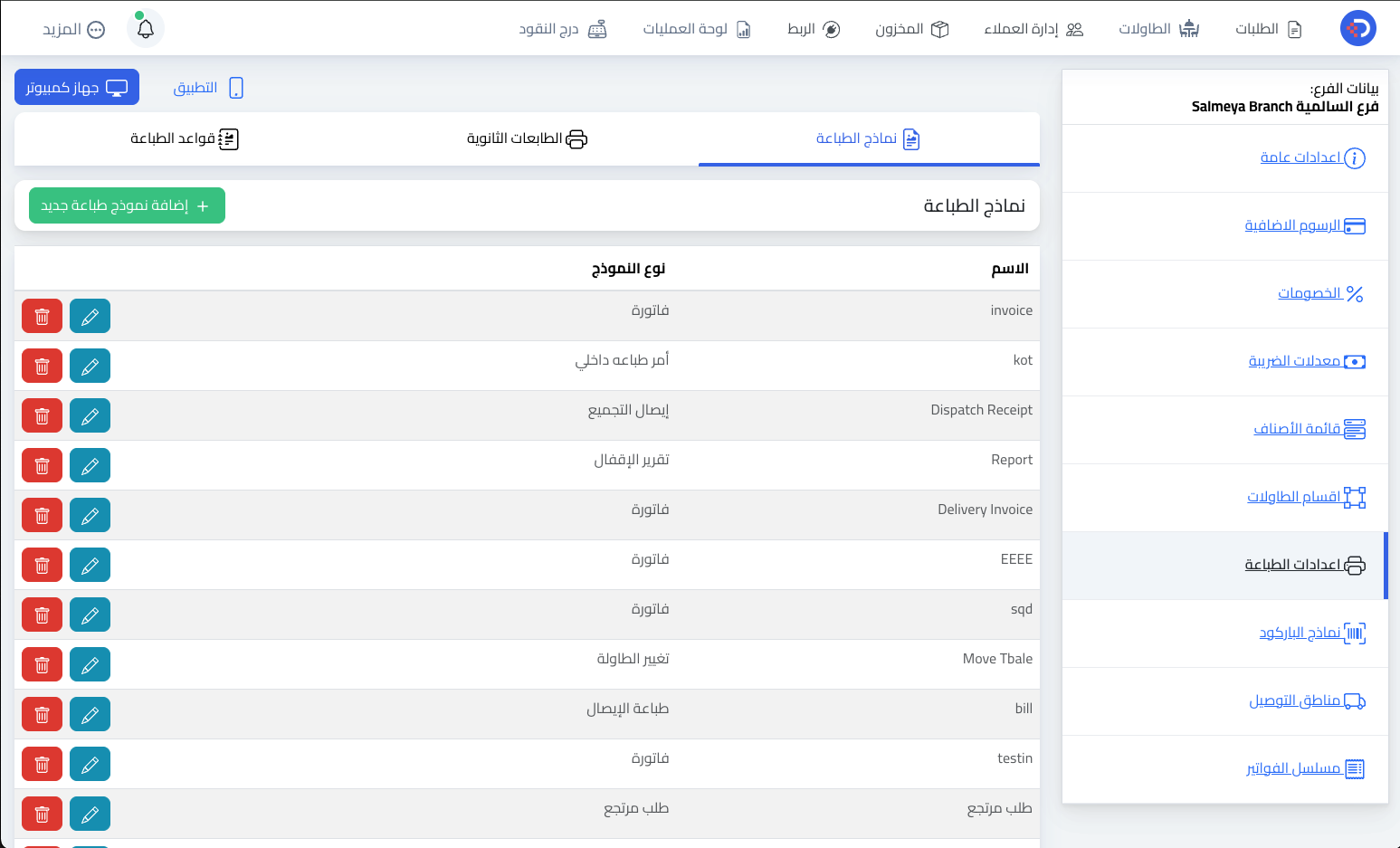1400x848 pixels.
Task: Click طباعة الإيصال type cell
Action: pos(628,709)
